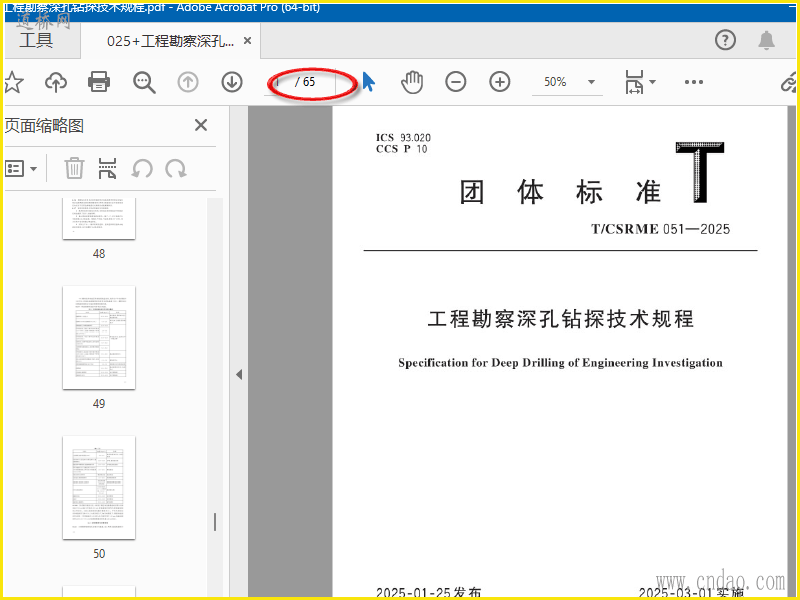Click the share link icon

pos(790,82)
